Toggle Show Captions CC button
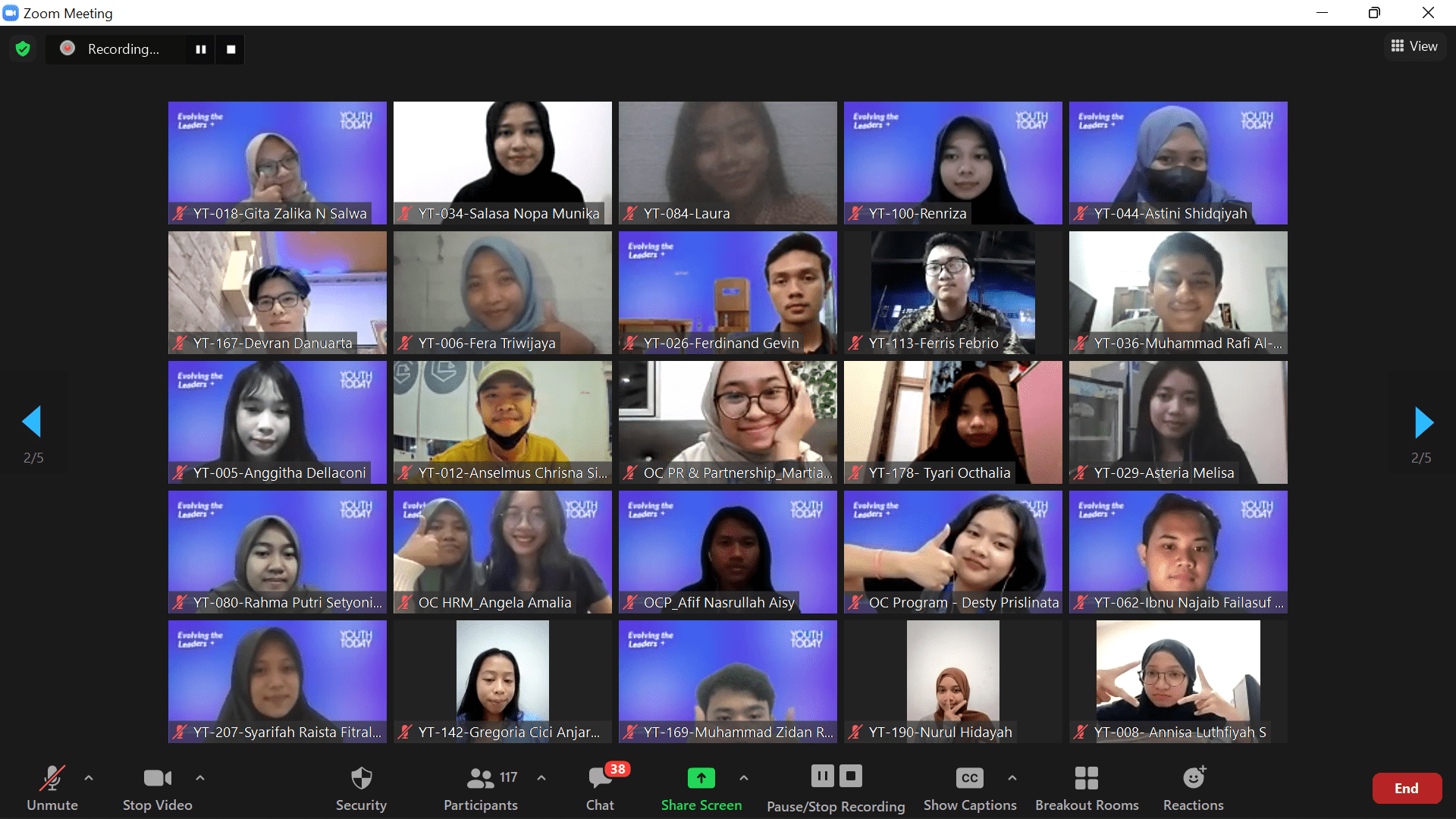The image size is (1456, 819). pos(969,787)
